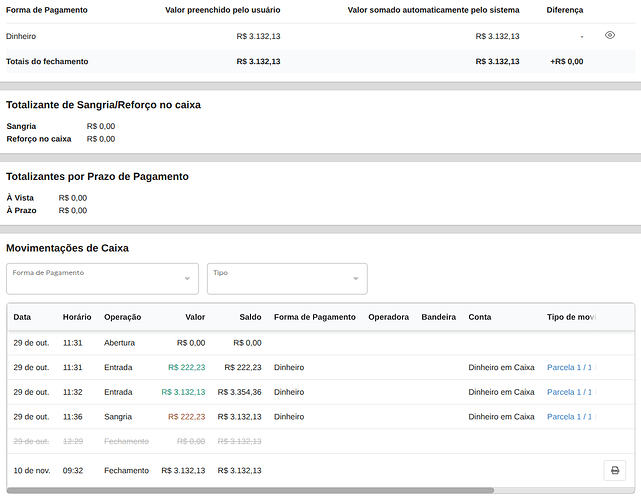
Task: Click the Bandeira column header
Action: (439, 317)
